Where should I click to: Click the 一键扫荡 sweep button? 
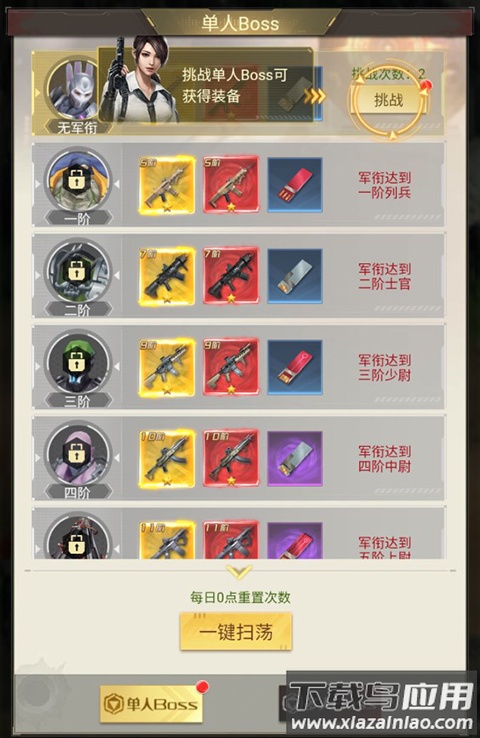236,632
